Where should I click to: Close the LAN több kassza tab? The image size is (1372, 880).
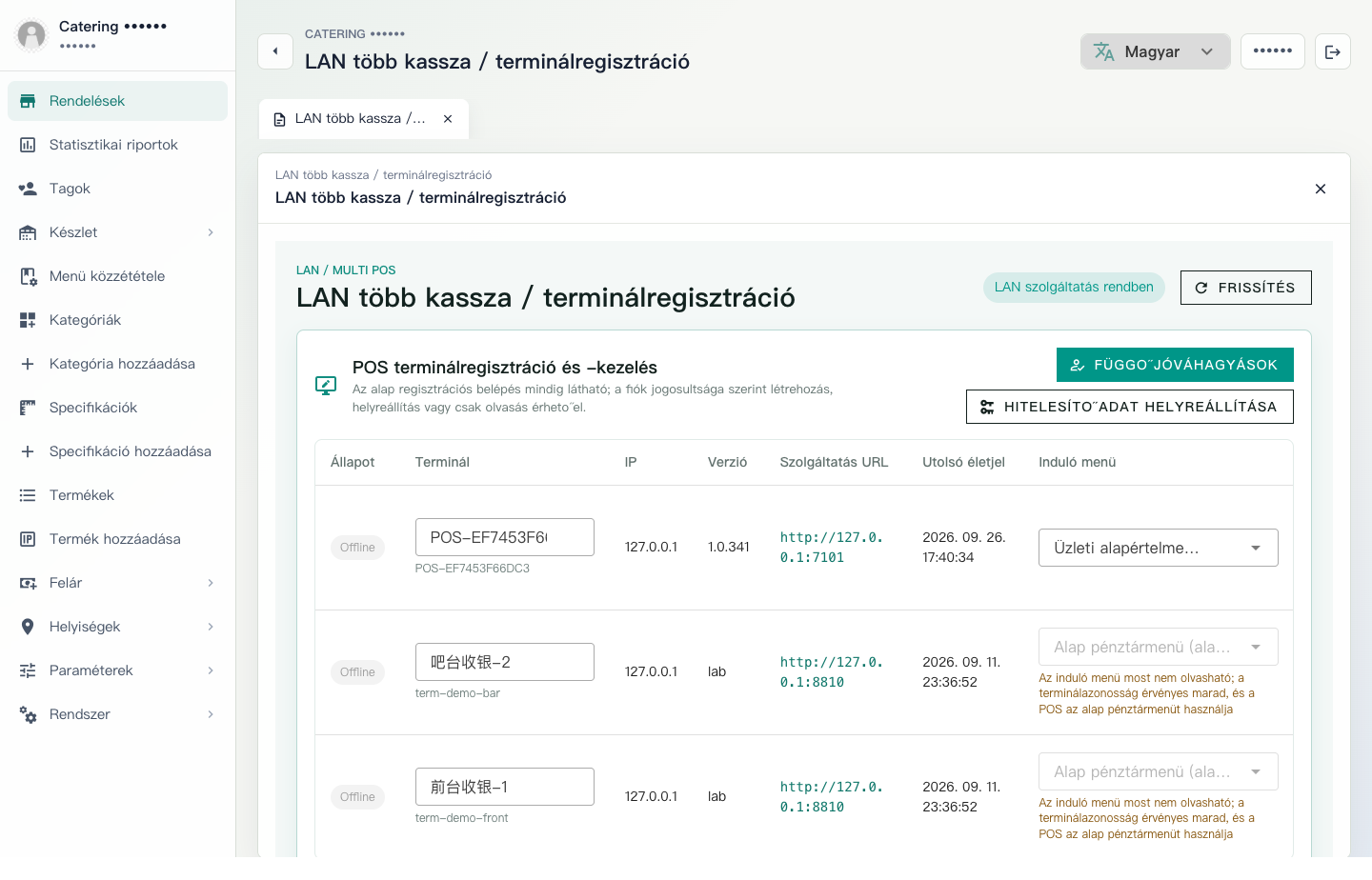point(448,119)
